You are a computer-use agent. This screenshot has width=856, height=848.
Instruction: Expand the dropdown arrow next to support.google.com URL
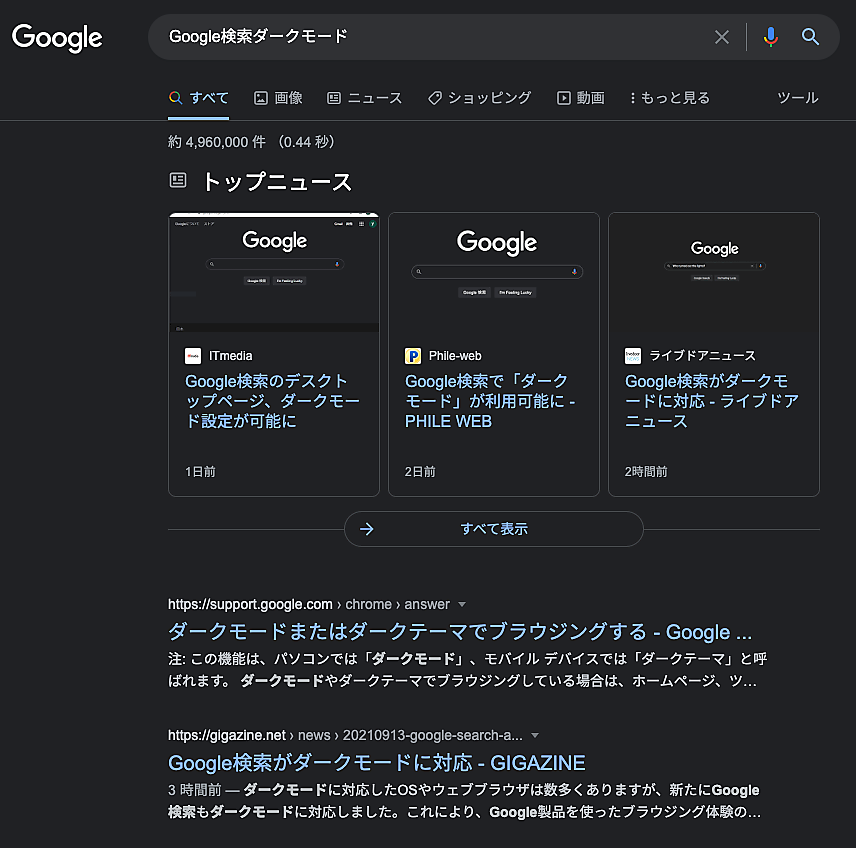tap(462, 604)
